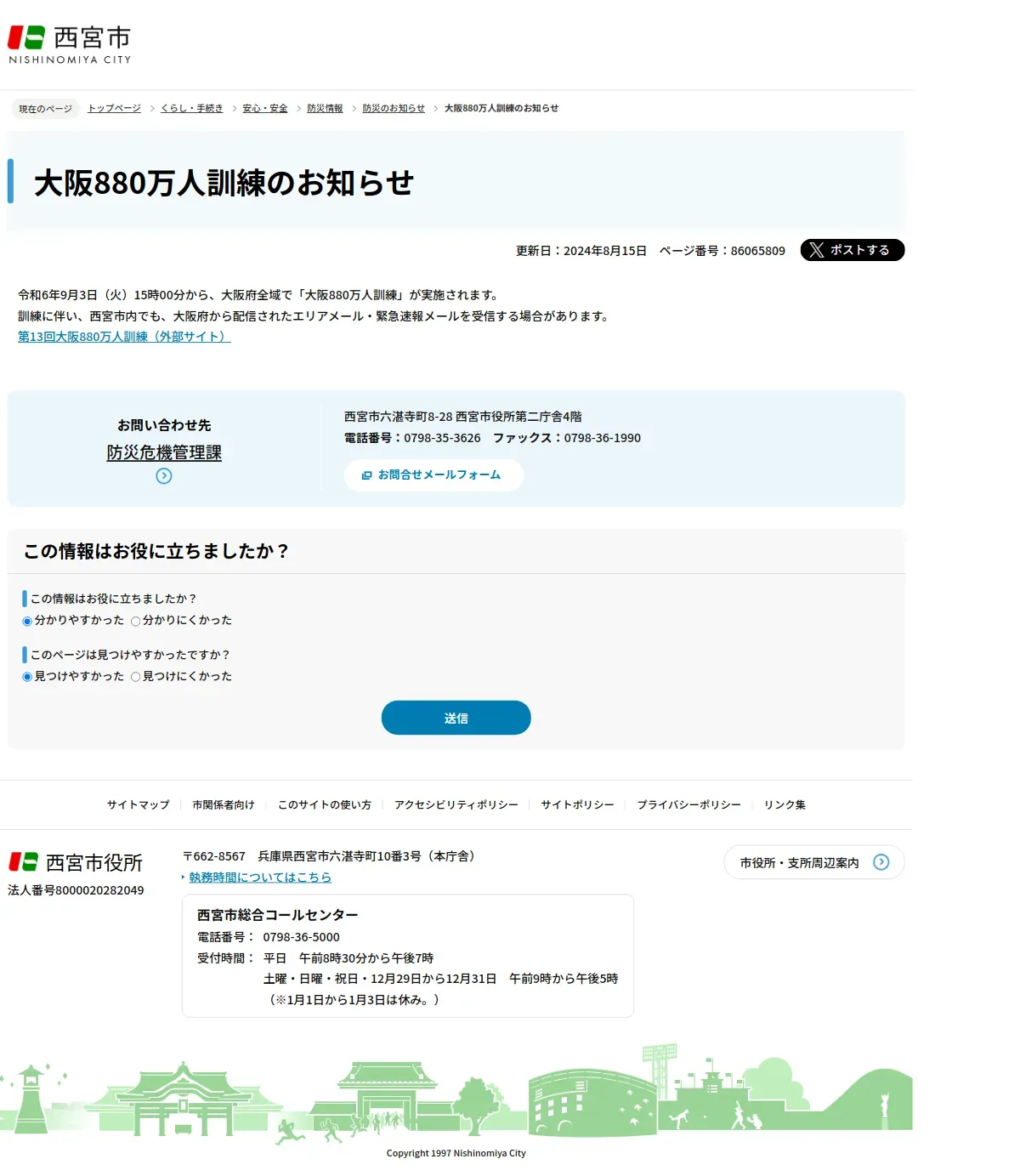Open the プライバシーポリシー footer link
This screenshot has height=1176, width=1020.
point(689,804)
